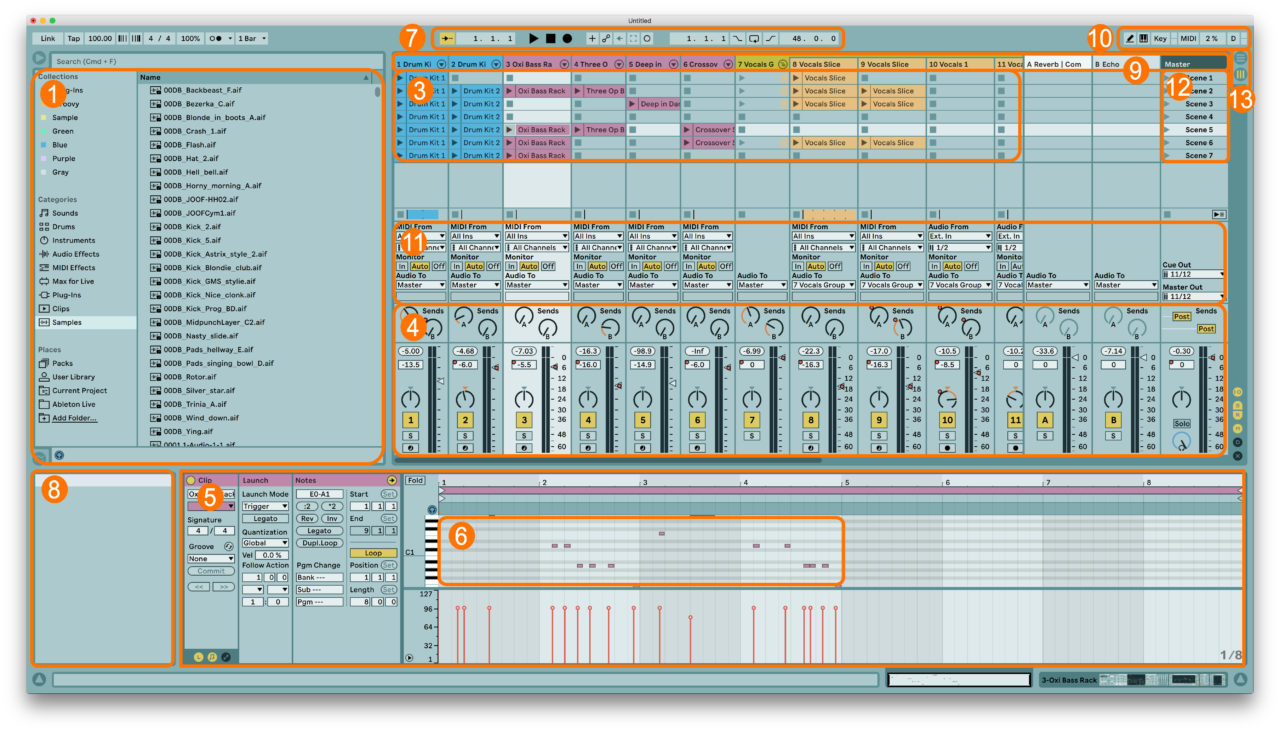Open the Quantization dropdown set to Global
The height and width of the screenshot is (732, 1280).
(x=265, y=543)
